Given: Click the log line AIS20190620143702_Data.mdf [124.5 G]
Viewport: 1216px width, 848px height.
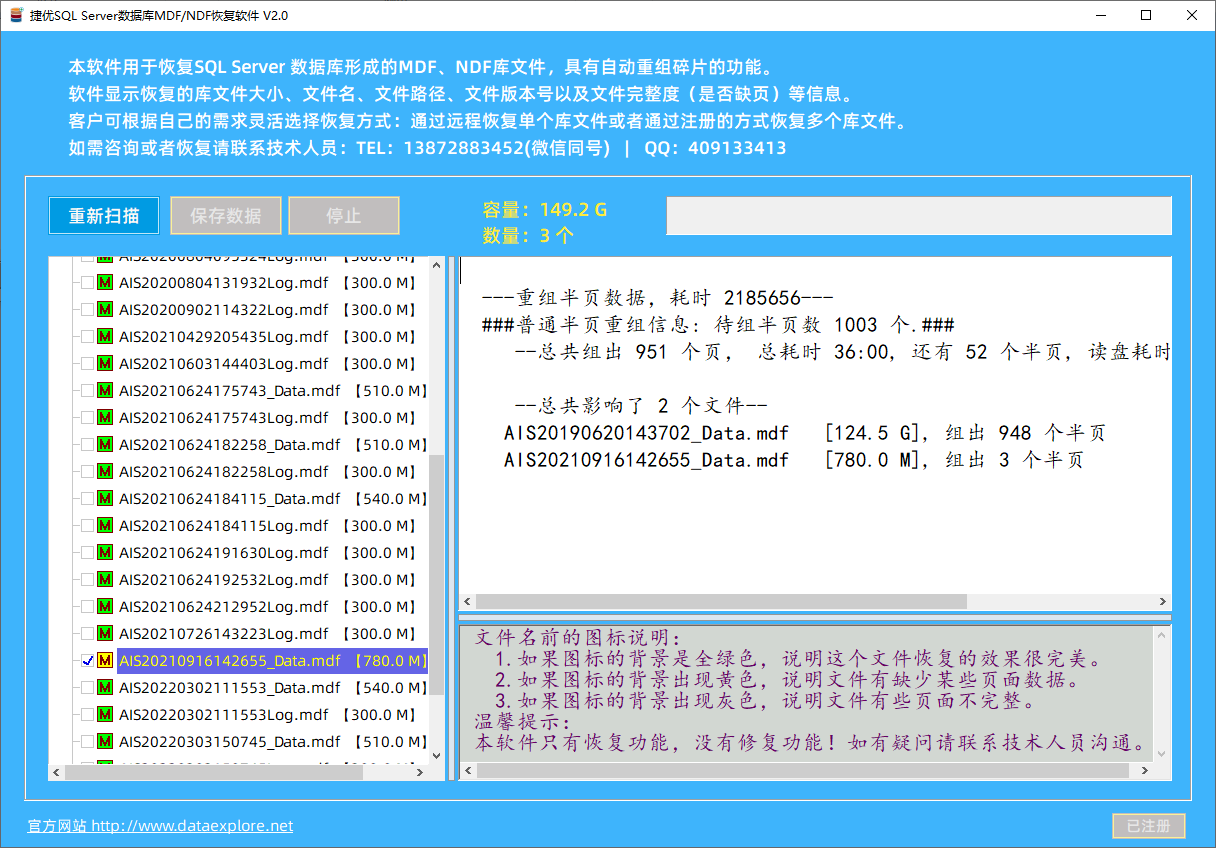Looking at the screenshot, I should 805,433.
